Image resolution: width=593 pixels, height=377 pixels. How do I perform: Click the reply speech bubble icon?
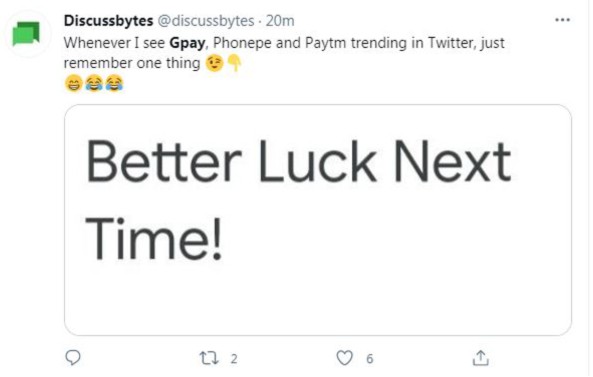click(73, 358)
